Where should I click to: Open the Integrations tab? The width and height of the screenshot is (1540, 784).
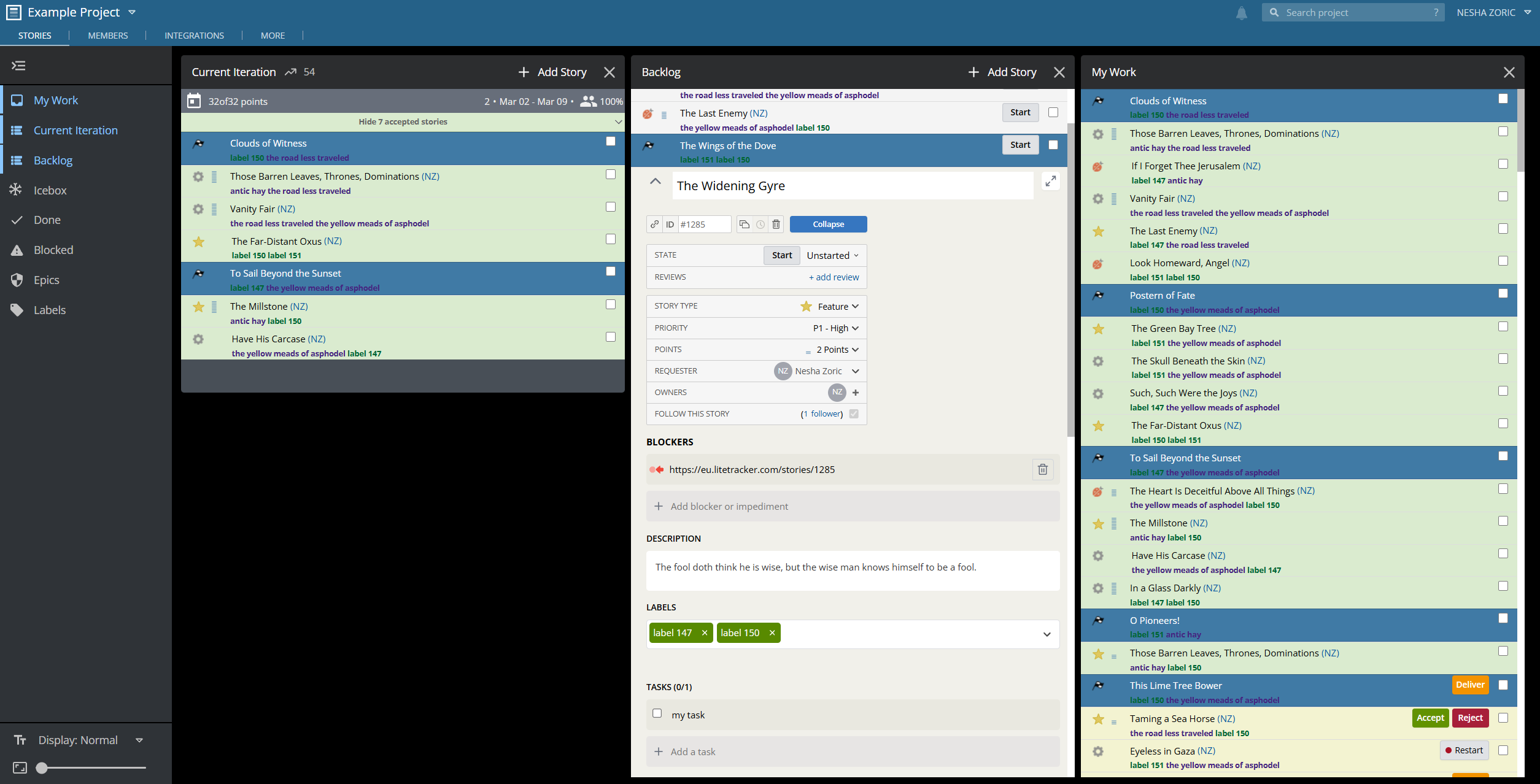pos(194,36)
